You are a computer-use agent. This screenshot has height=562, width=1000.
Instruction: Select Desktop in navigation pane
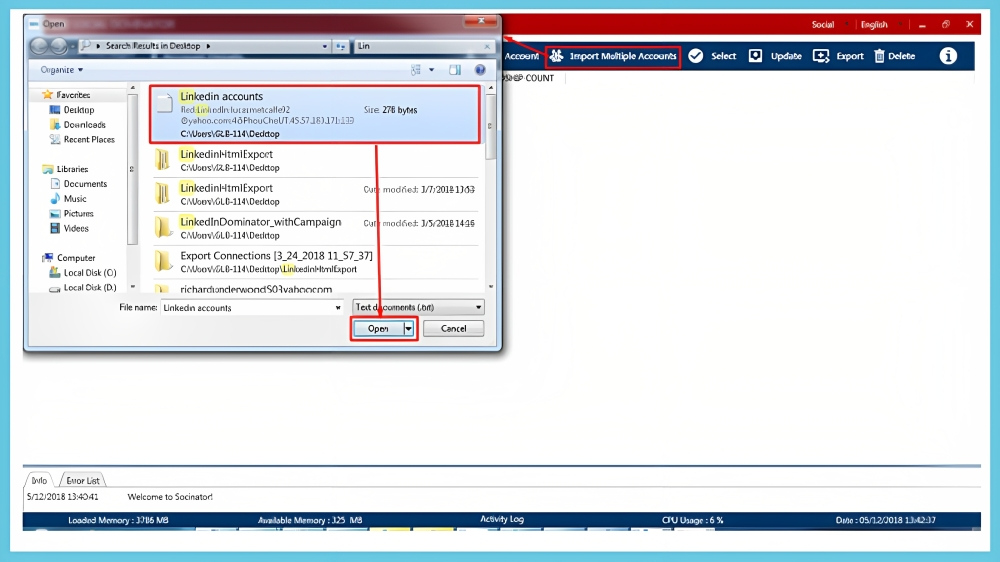(72, 110)
